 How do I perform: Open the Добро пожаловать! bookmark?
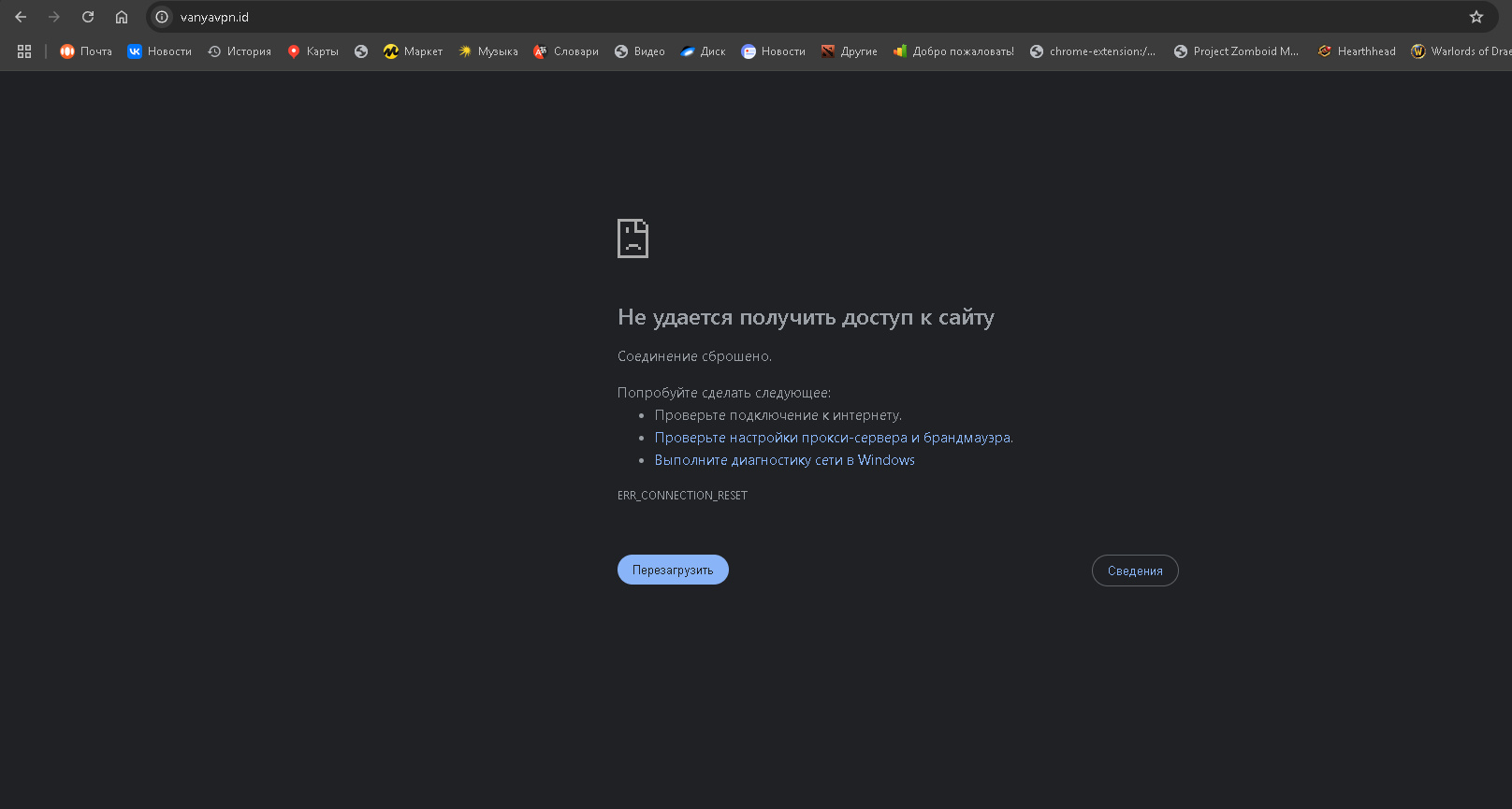pos(953,51)
